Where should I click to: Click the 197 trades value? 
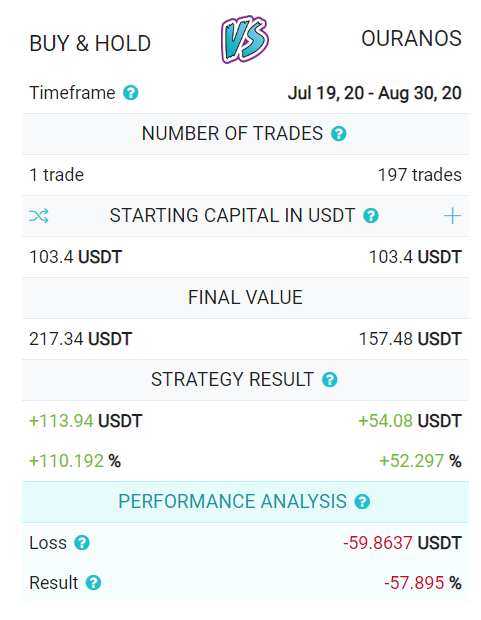click(x=420, y=175)
